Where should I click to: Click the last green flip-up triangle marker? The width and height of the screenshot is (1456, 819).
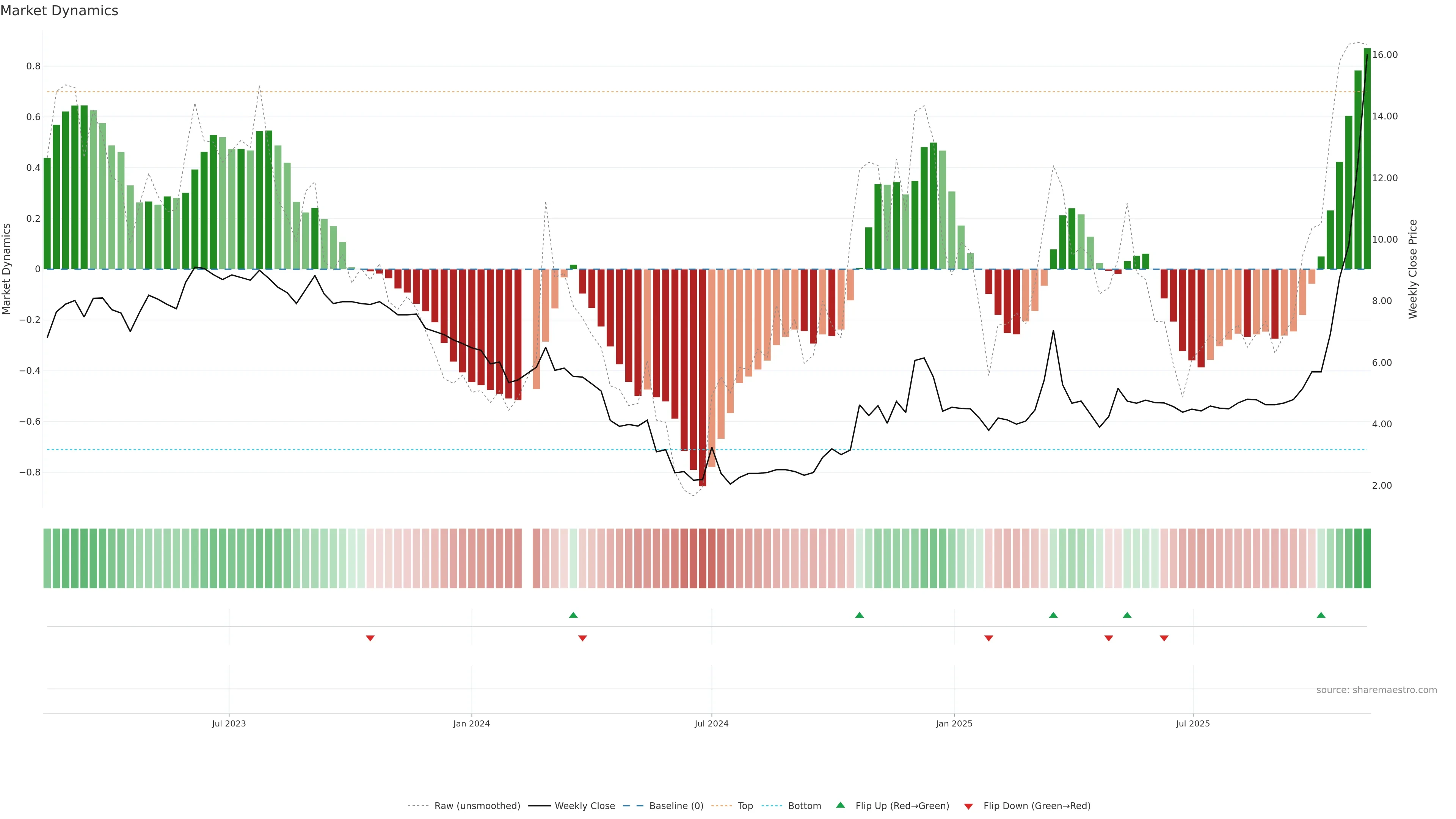coord(1321,615)
